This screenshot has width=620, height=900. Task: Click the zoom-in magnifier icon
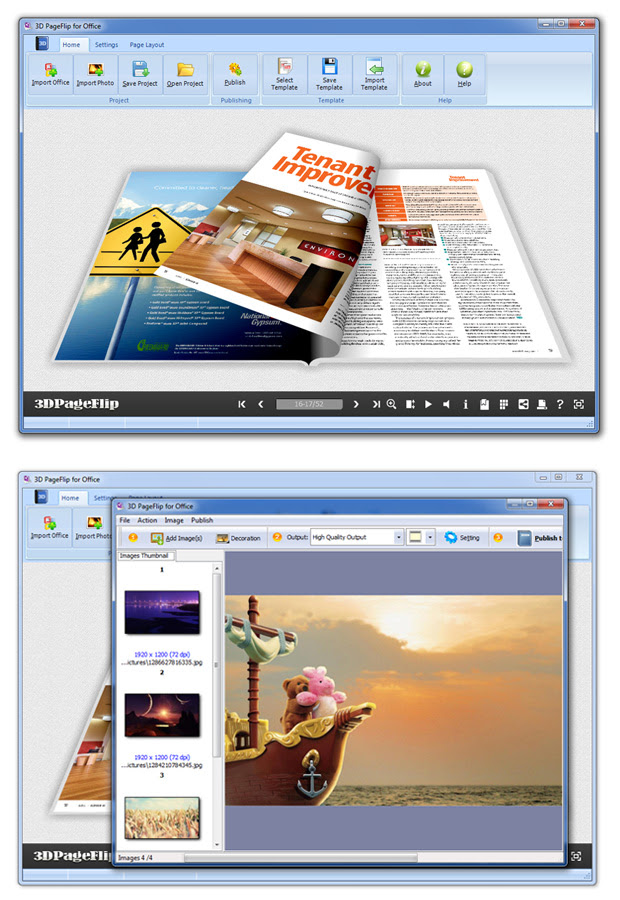pyautogui.click(x=392, y=404)
